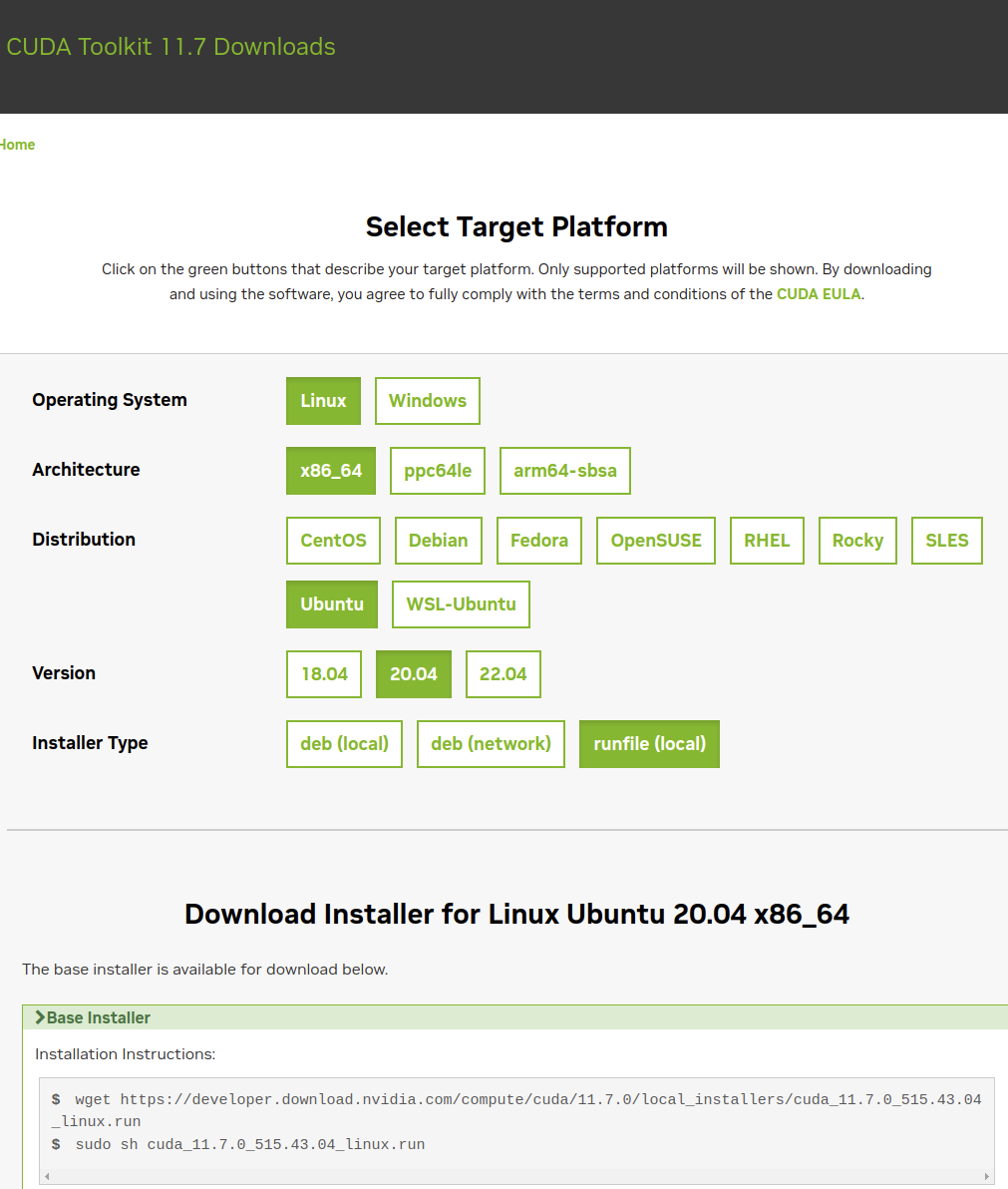Pick CentOS distribution
Image resolution: width=1008 pixels, height=1189 pixels.
(x=333, y=540)
